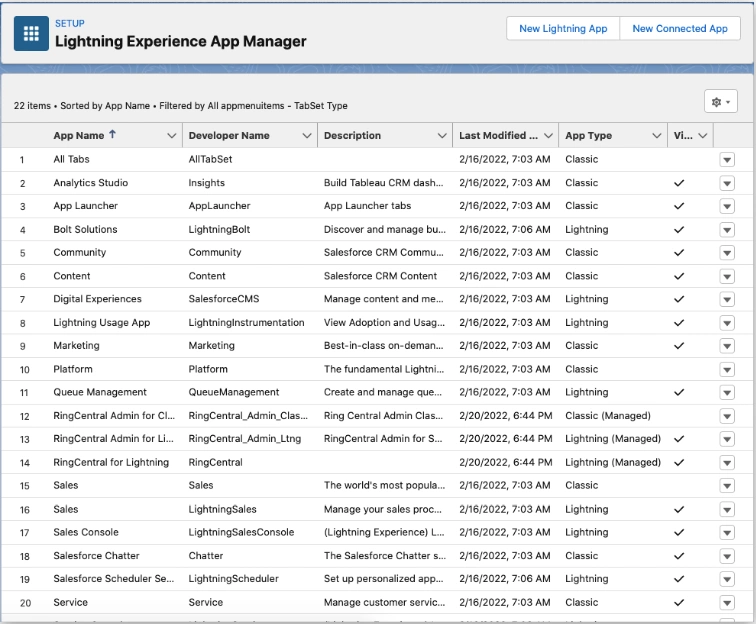The width and height of the screenshot is (756, 624).
Task: Click the QueueManagement developer name
Action: tap(234, 392)
